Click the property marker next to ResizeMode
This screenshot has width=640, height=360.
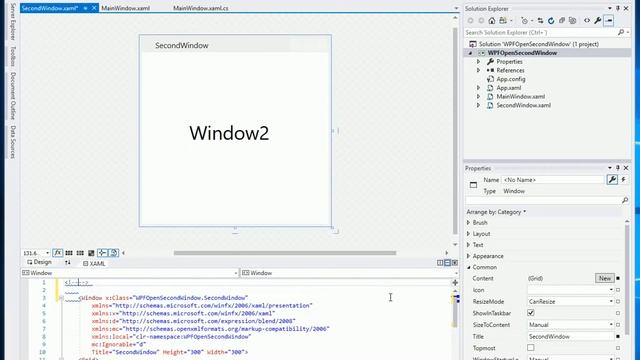coord(618,302)
